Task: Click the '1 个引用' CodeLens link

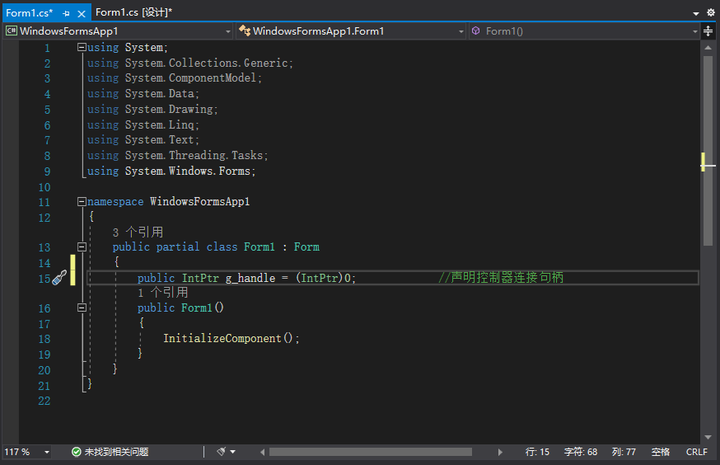Action: click(163, 292)
